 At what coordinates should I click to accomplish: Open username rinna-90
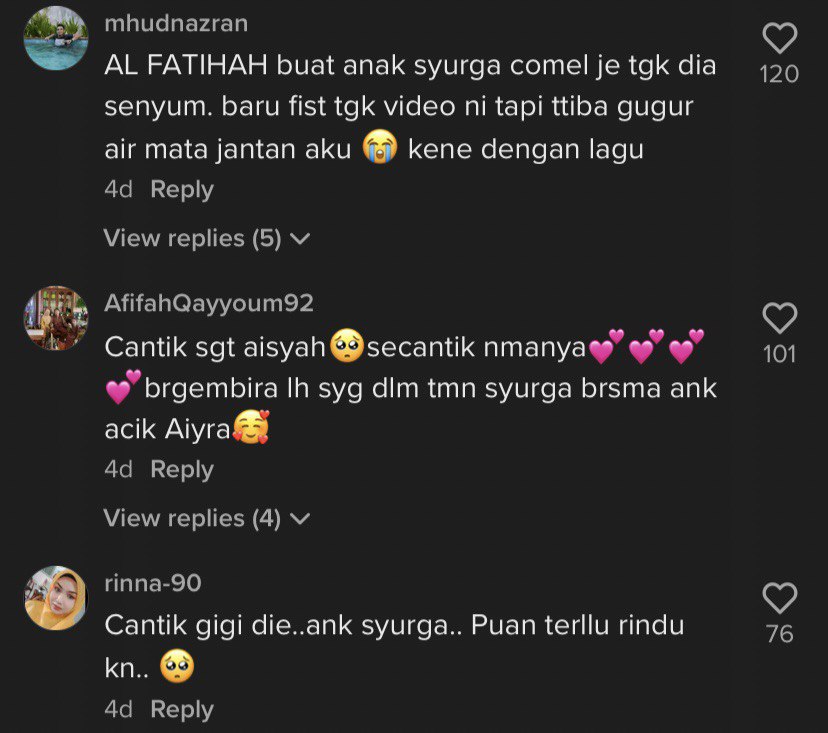[x=153, y=584]
